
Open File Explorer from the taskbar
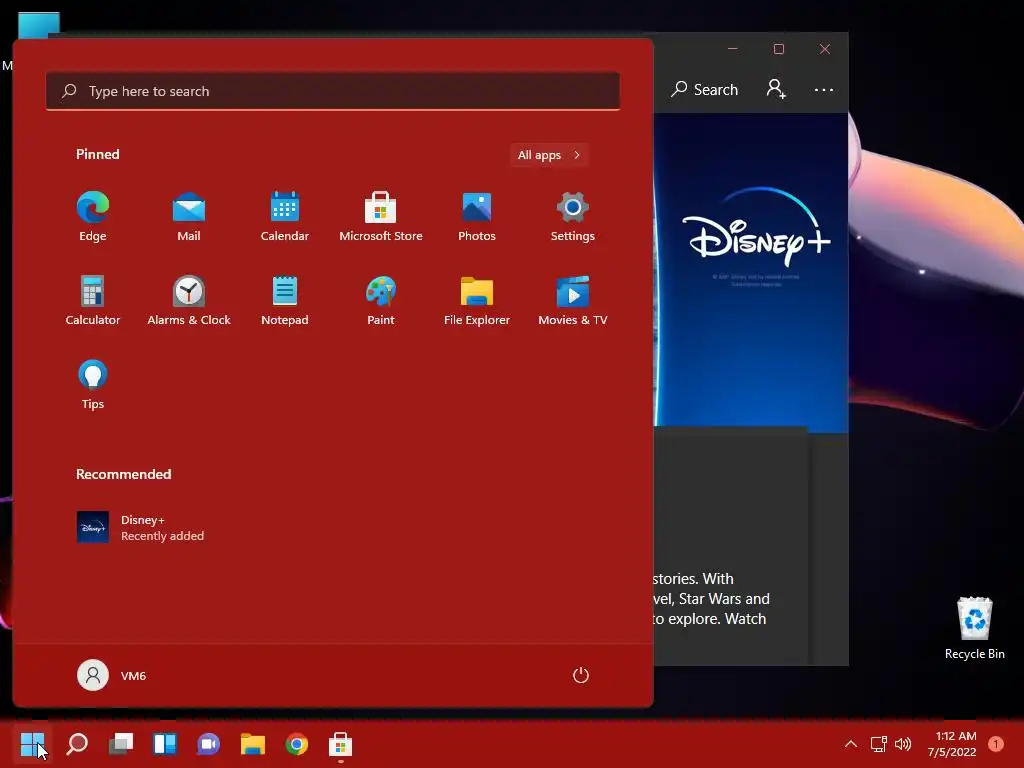click(x=253, y=744)
